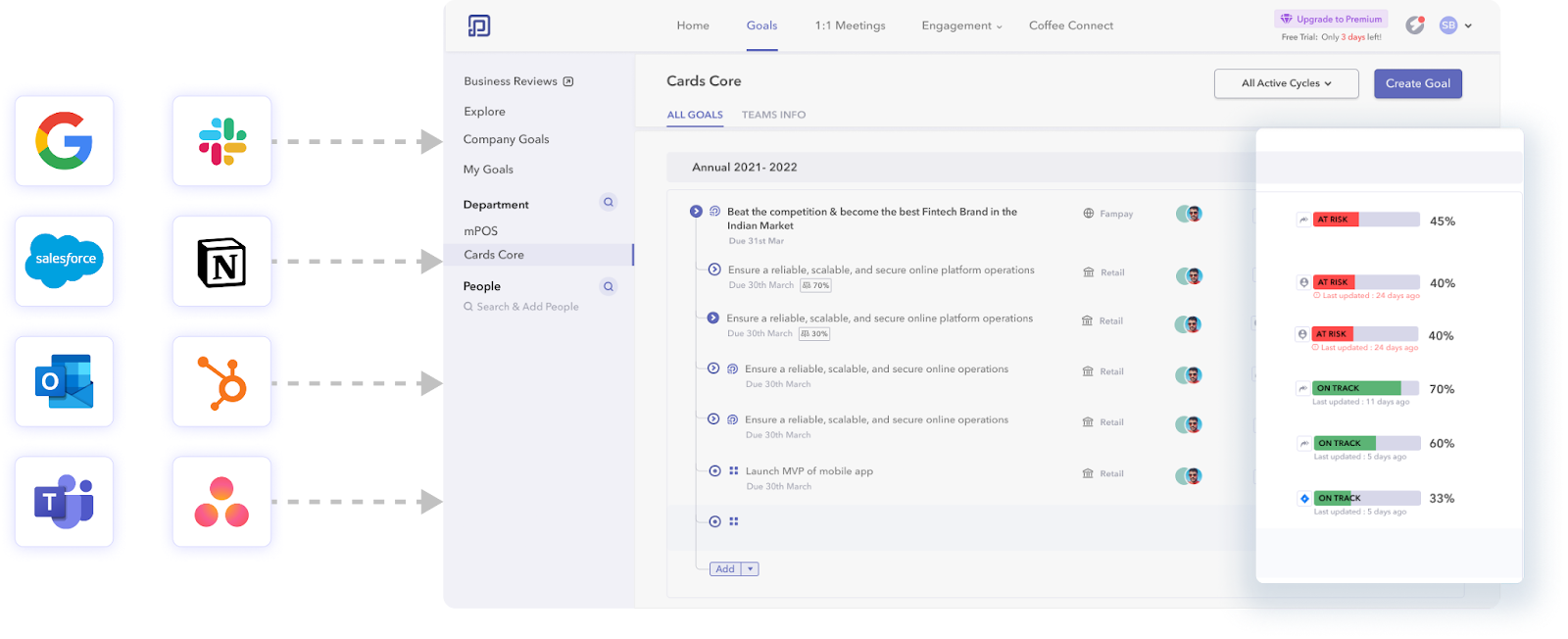Click the external link icon beside Business Reviews
The image size is (1568, 639).
(x=568, y=81)
